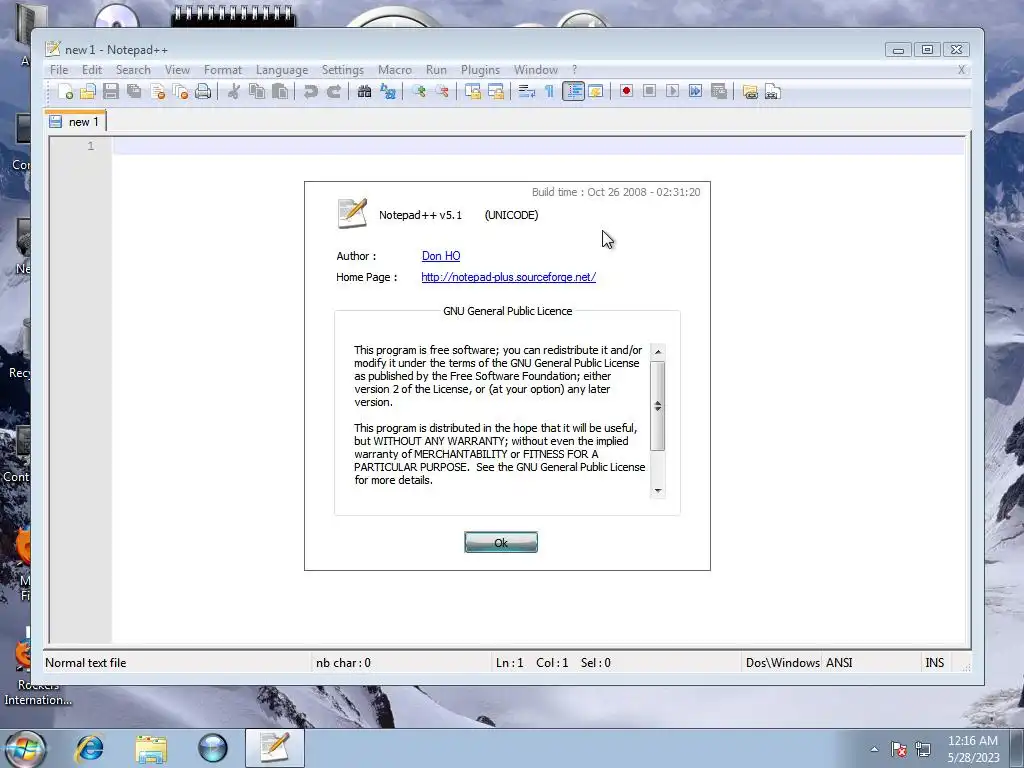Screen dimensions: 1024x768
Task: Click the Undo arrow icon
Action: click(x=311, y=91)
